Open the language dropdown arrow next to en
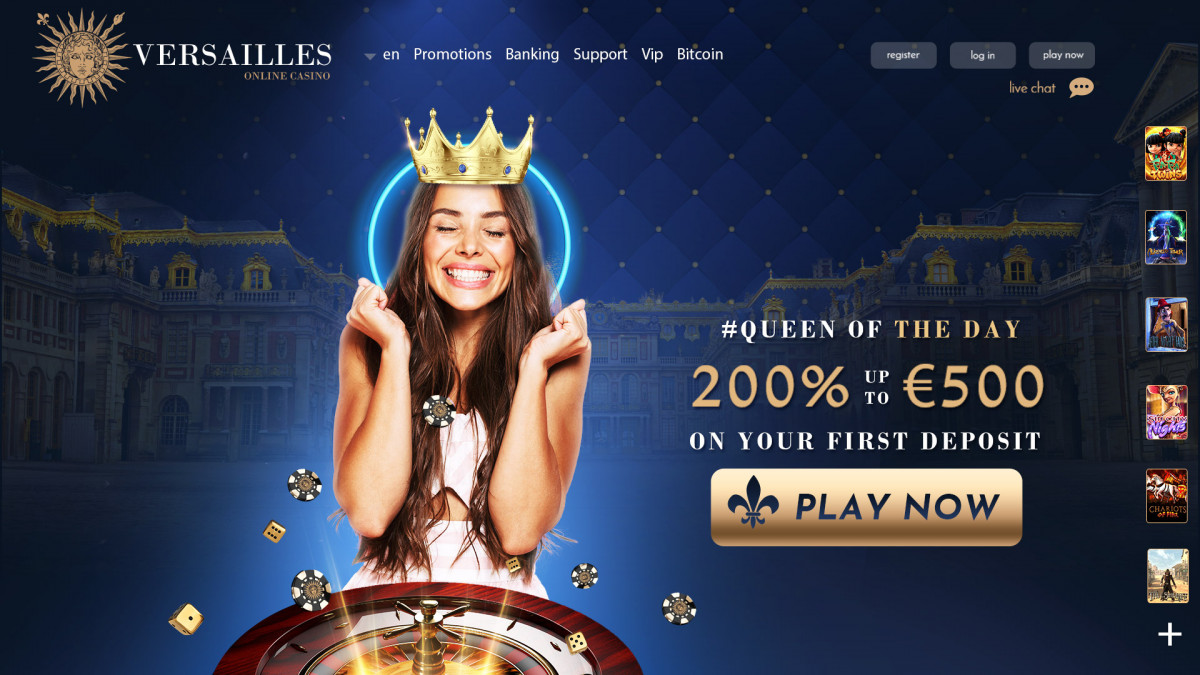 [x=370, y=56]
